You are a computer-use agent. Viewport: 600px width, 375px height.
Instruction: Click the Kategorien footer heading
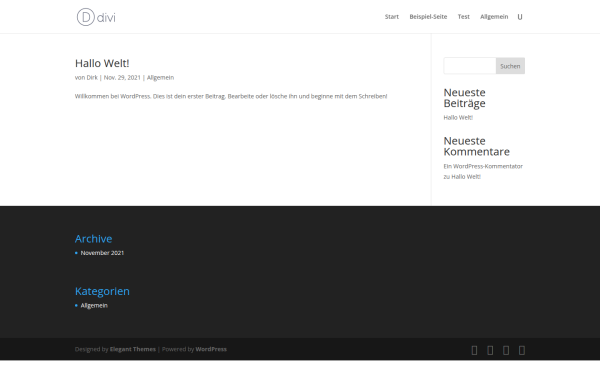point(102,291)
